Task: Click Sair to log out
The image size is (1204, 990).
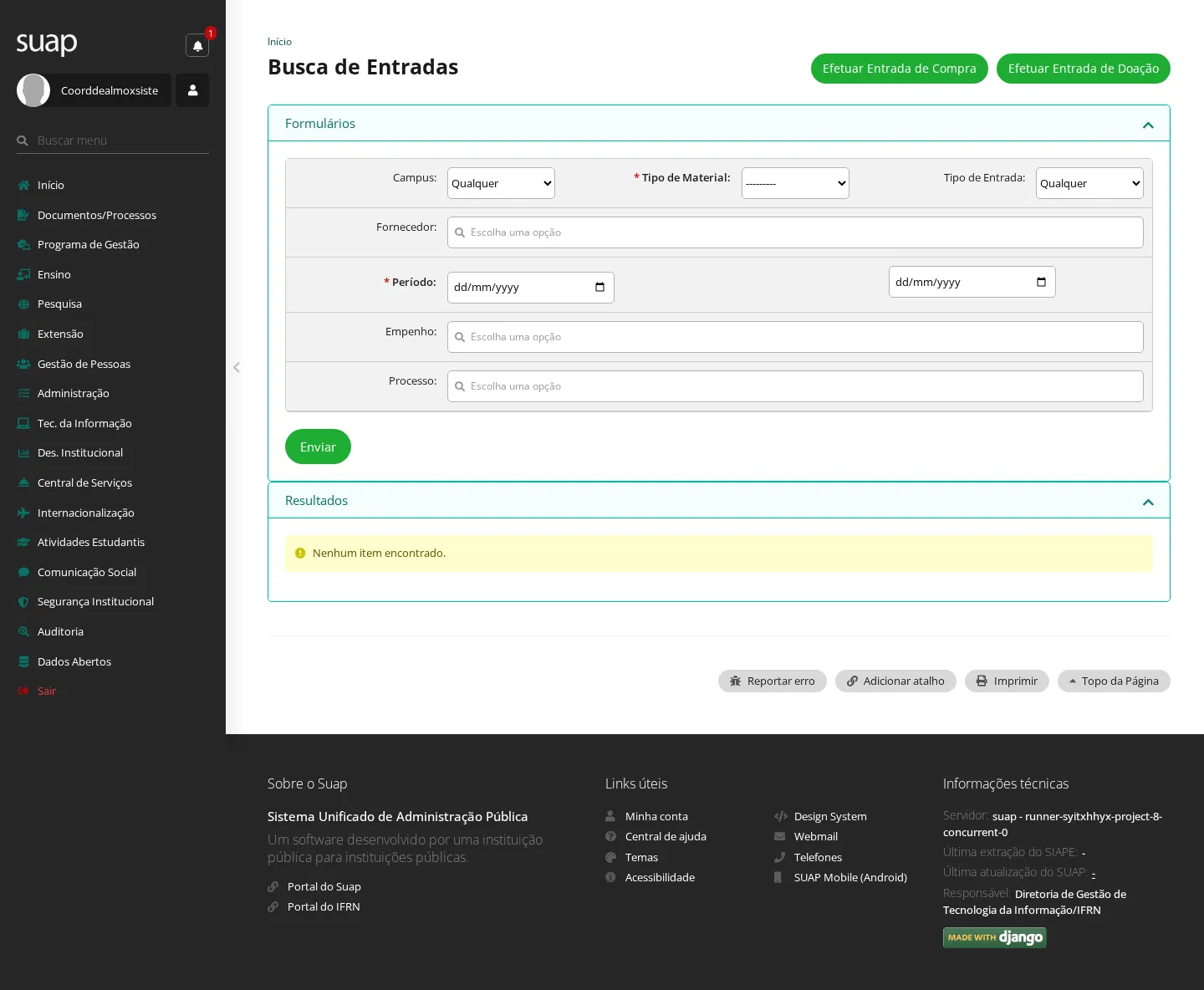Action: click(x=47, y=691)
